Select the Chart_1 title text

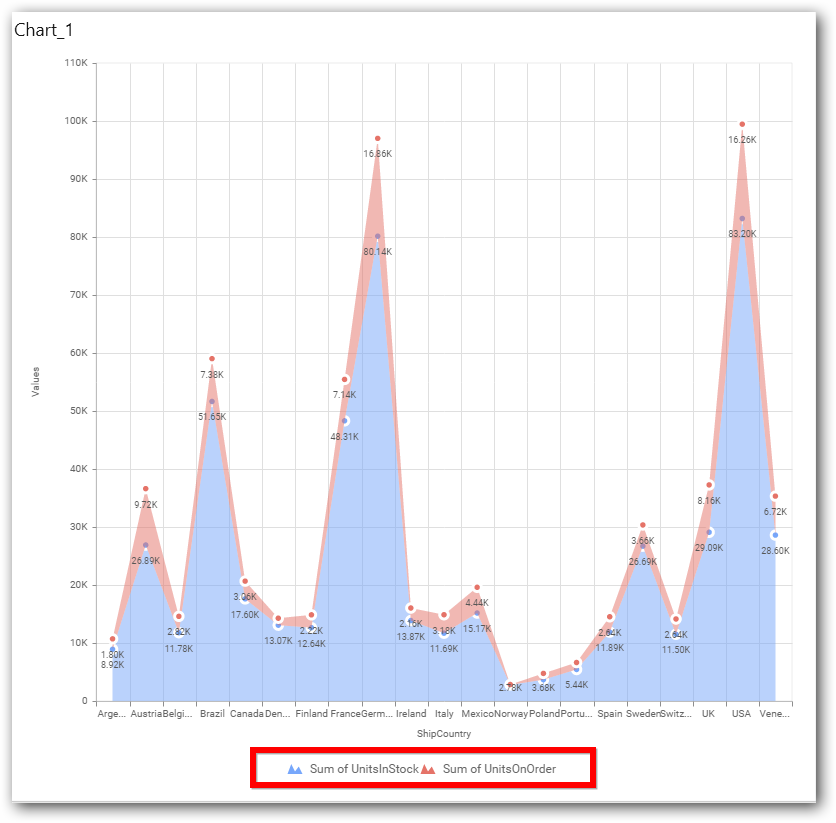pyautogui.click(x=43, y=30)
